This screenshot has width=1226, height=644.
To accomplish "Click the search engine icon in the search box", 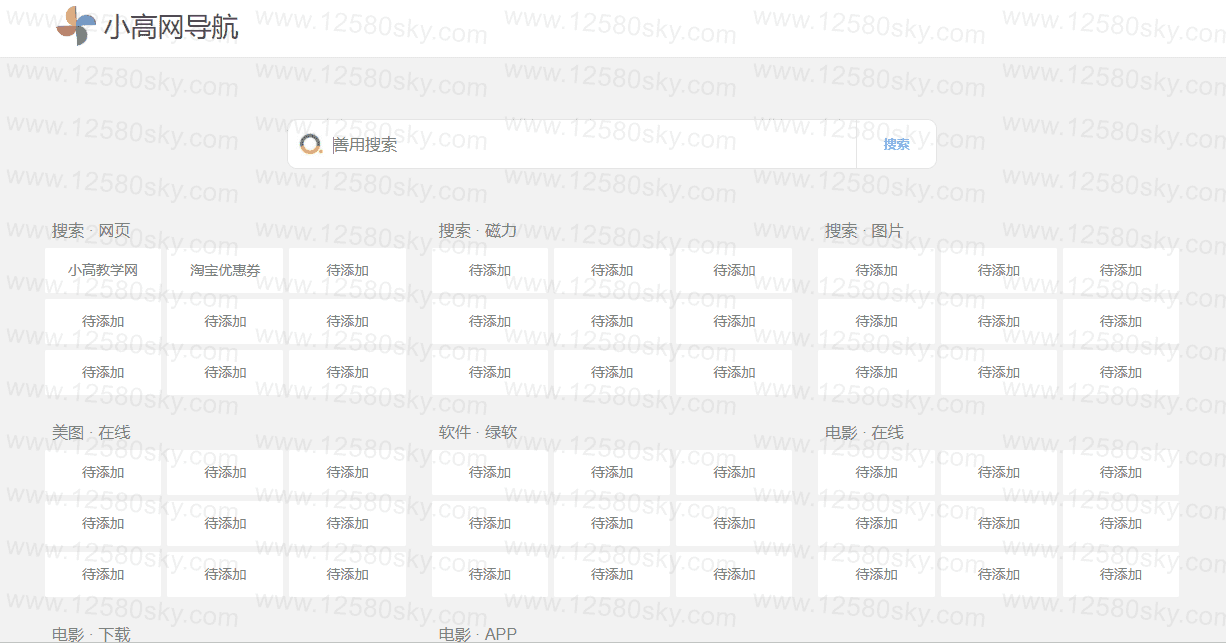I will click(x=311, y=144).
